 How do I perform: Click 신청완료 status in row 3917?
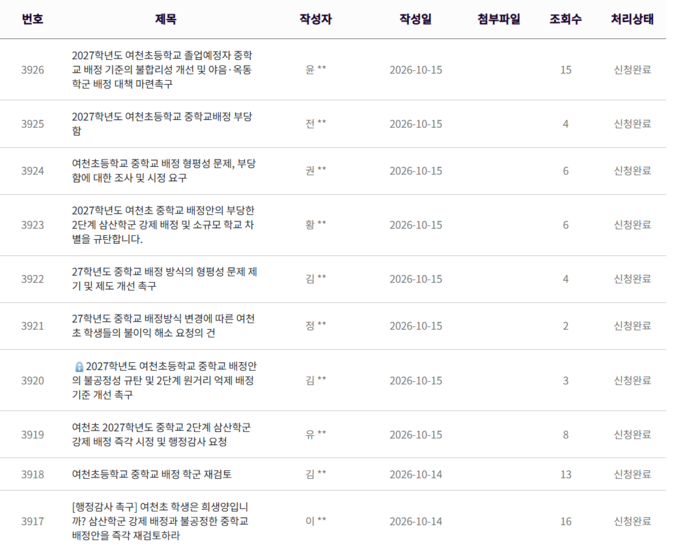(632, 521)
